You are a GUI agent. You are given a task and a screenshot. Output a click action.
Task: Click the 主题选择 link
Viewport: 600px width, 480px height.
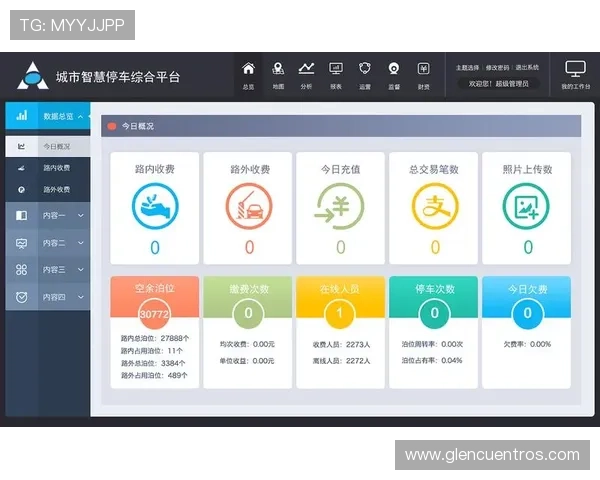click(467, 67)
